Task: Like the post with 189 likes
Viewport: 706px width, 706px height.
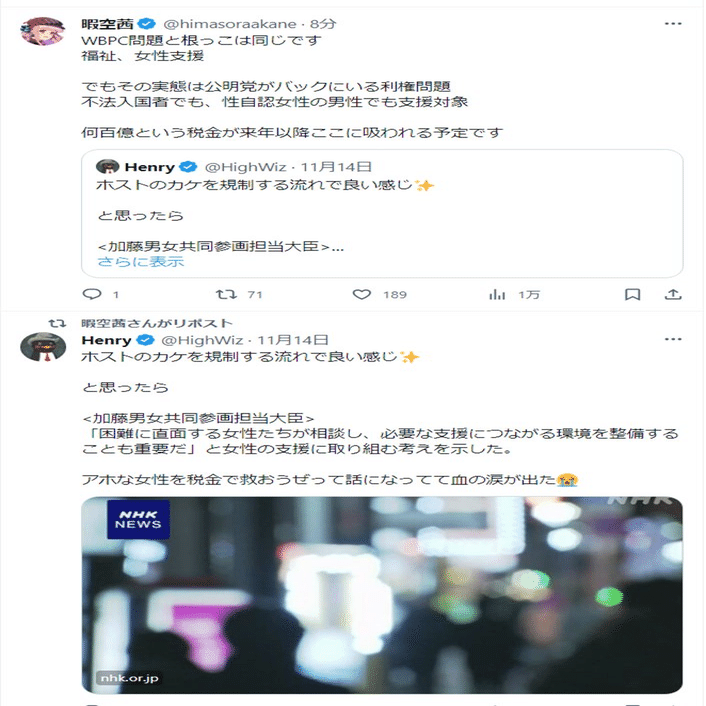Action: click(x=362, y=294)
